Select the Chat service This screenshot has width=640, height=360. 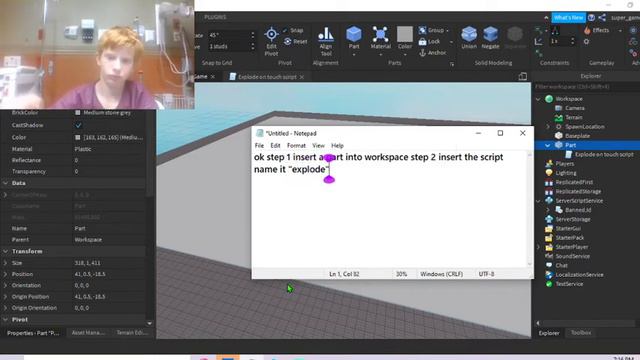pyautogui.click(x=561, y=266)
